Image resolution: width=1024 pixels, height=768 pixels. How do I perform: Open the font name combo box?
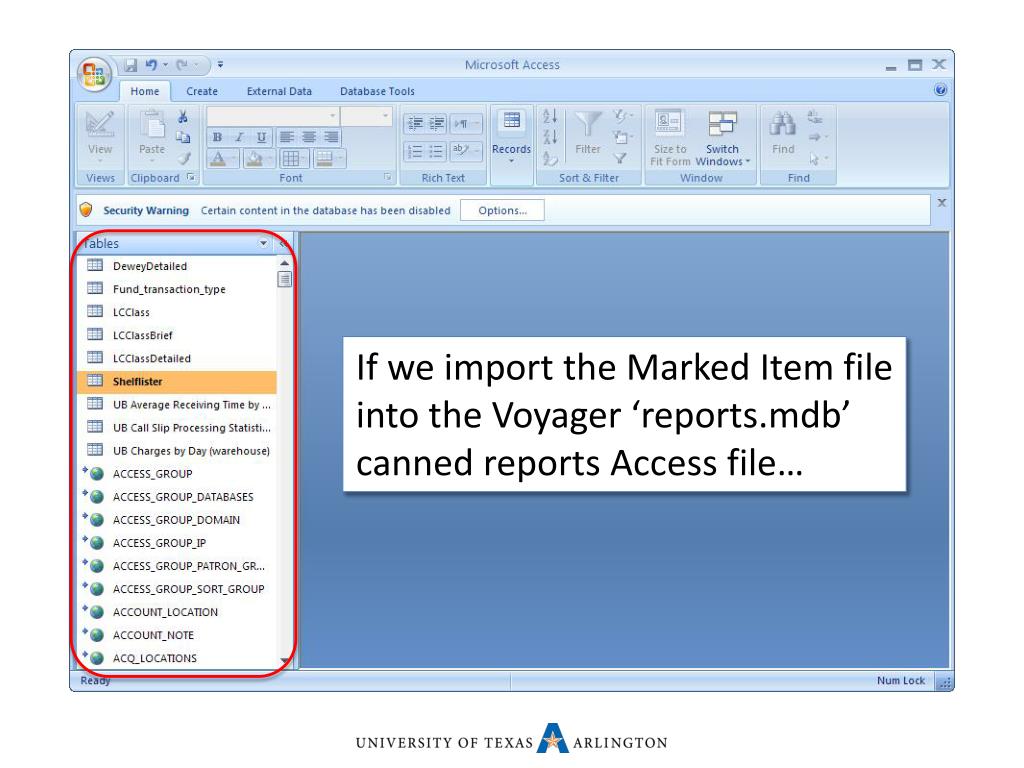click(x=272, y=116)
